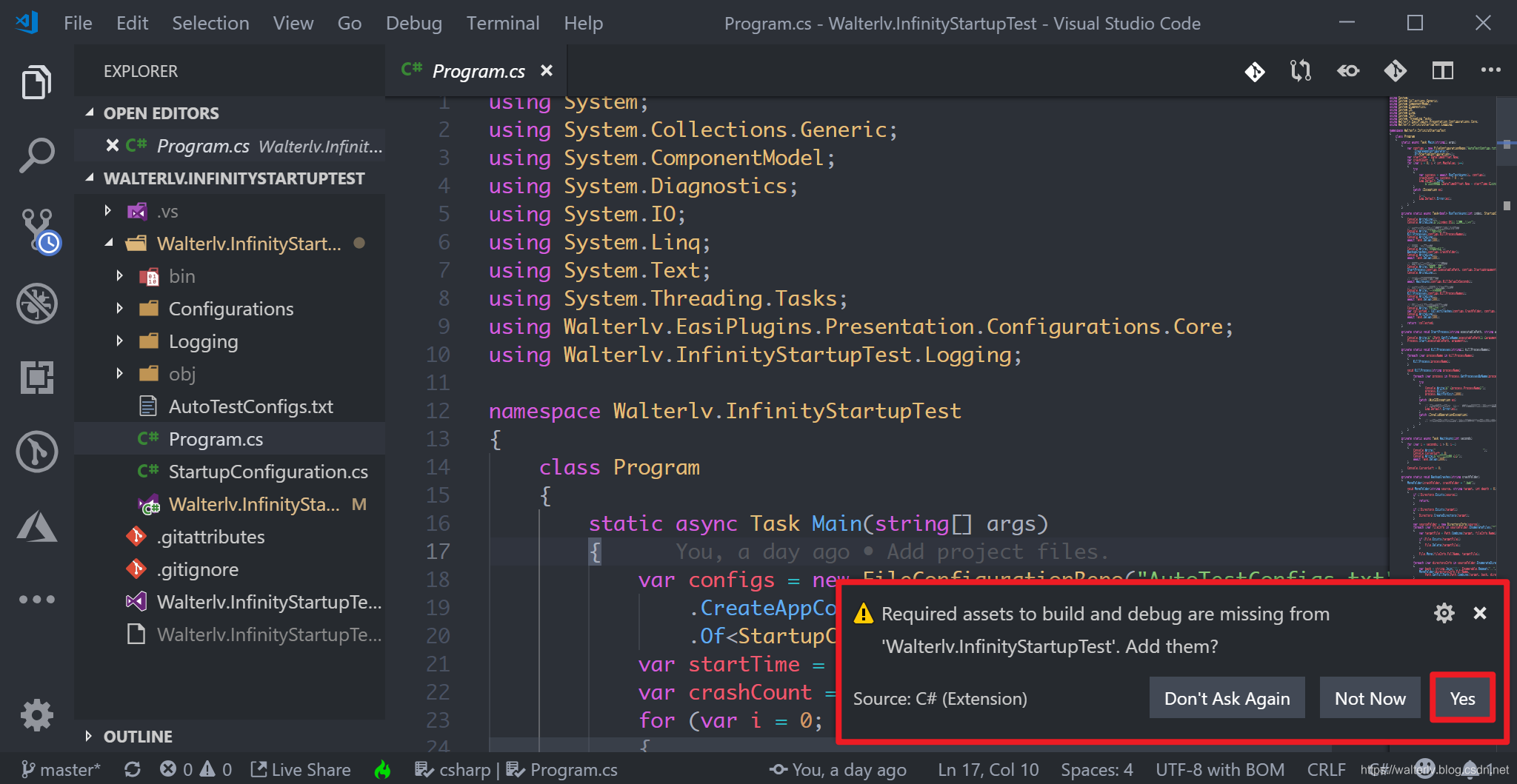Screen dimensions: 1517x784
Task: Click Don't Ask Again button
Action: pyautogui.click(x=1227, y=698)
